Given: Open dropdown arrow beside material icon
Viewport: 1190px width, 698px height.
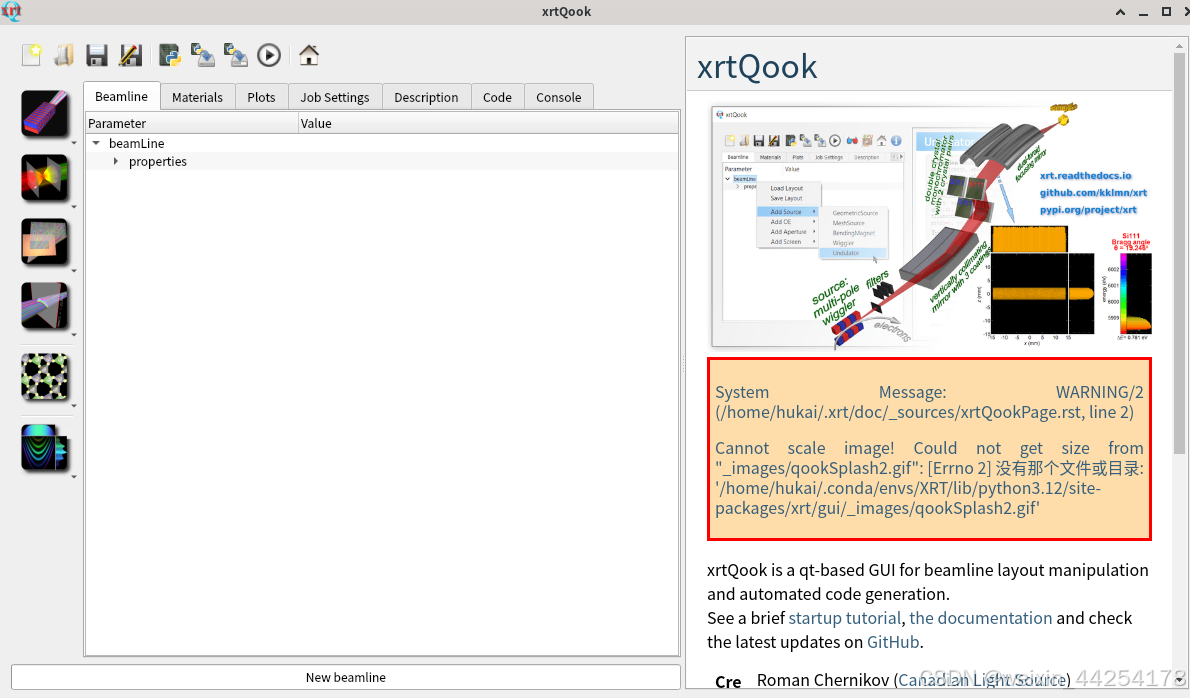Looking at the screenshot, I should coord(74,406).
